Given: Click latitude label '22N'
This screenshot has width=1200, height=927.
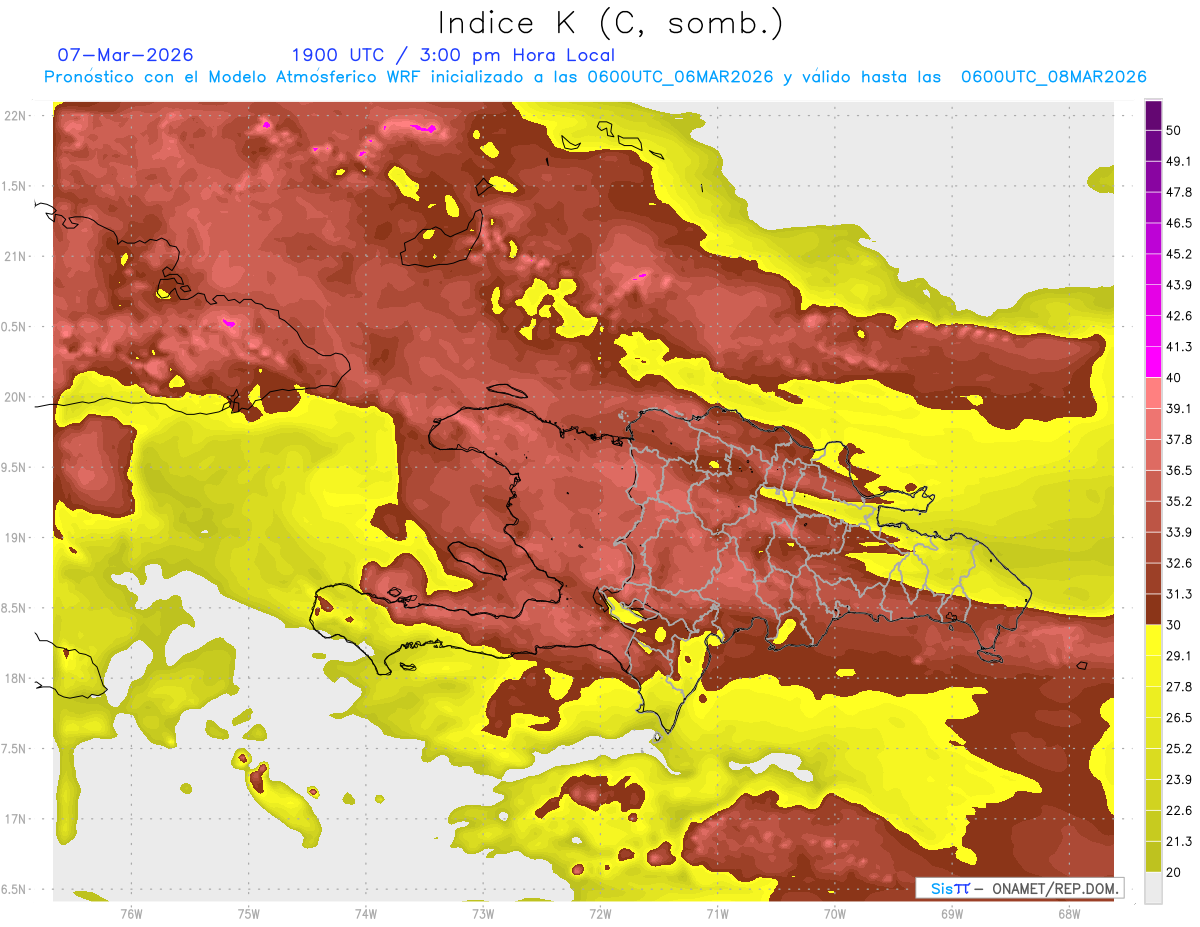Looking at the screenshot, I should (16, 116).
